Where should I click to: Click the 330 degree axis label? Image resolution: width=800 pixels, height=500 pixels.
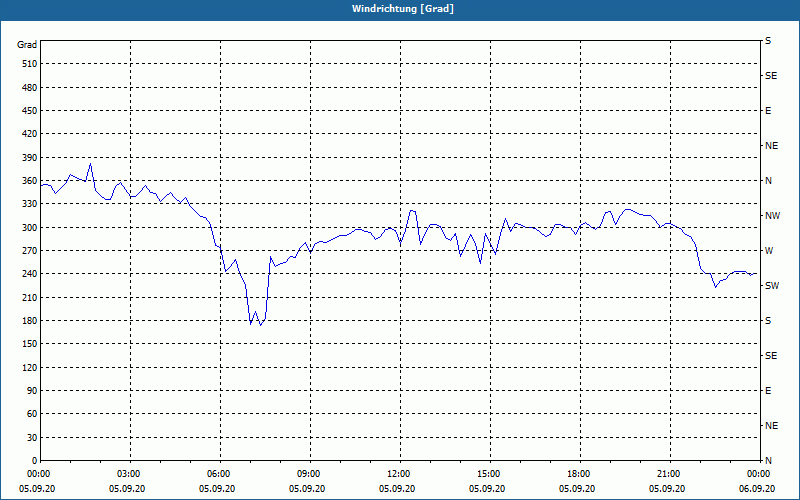pyautogui.click(x=30, y=204)
